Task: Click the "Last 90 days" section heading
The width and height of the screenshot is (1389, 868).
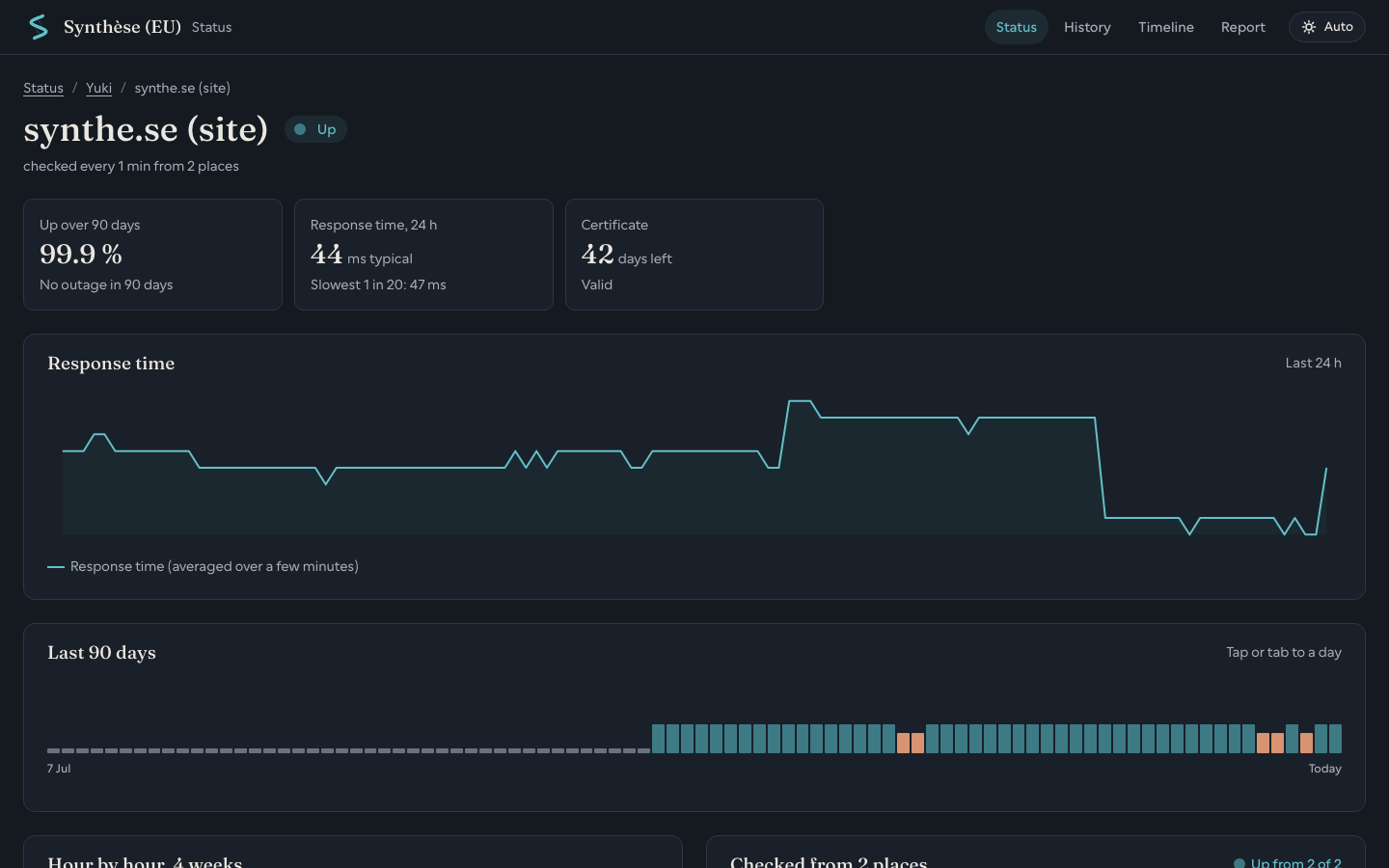Action: [101, 653]
